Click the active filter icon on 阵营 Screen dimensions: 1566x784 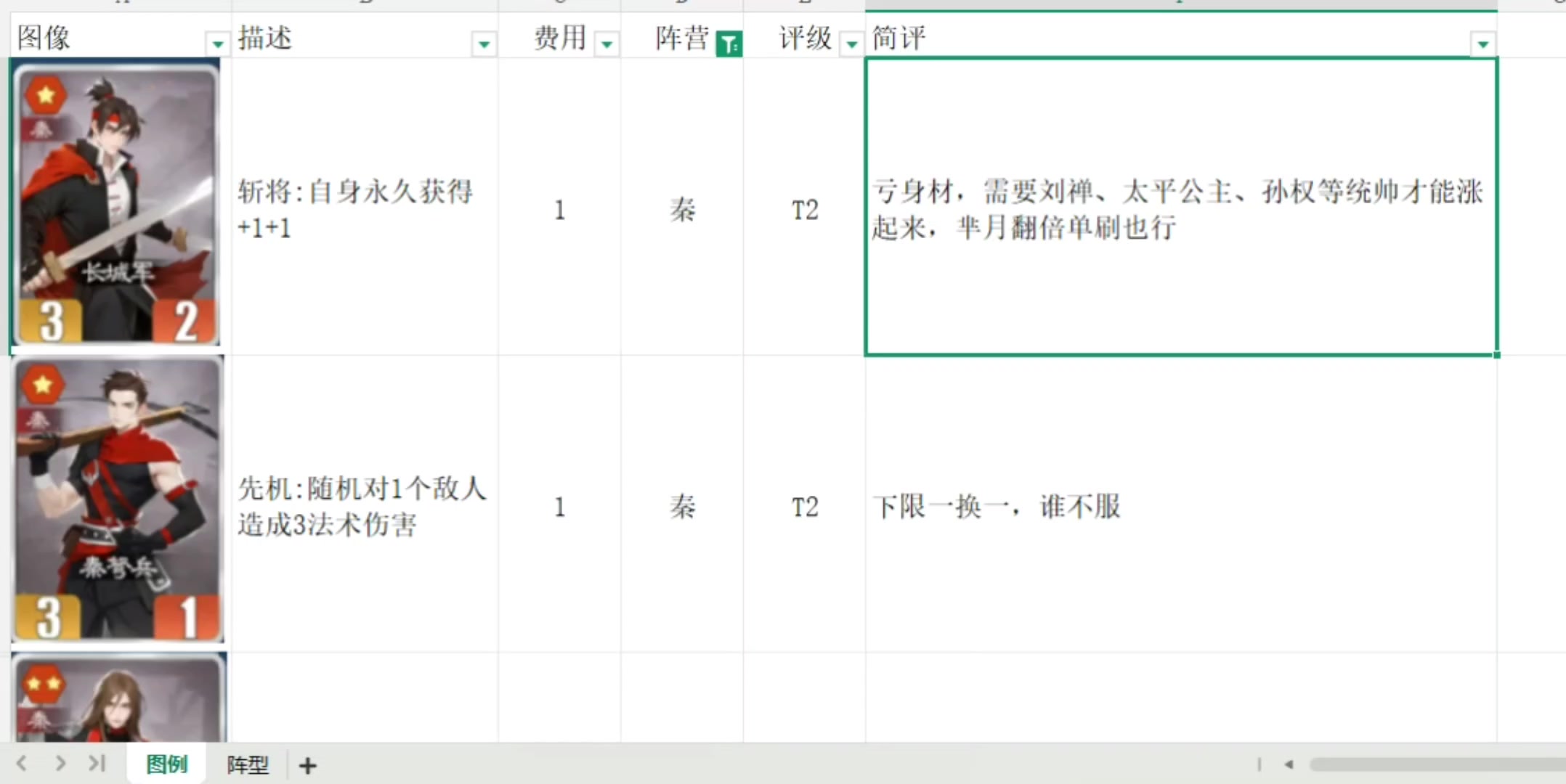(729, 44)
